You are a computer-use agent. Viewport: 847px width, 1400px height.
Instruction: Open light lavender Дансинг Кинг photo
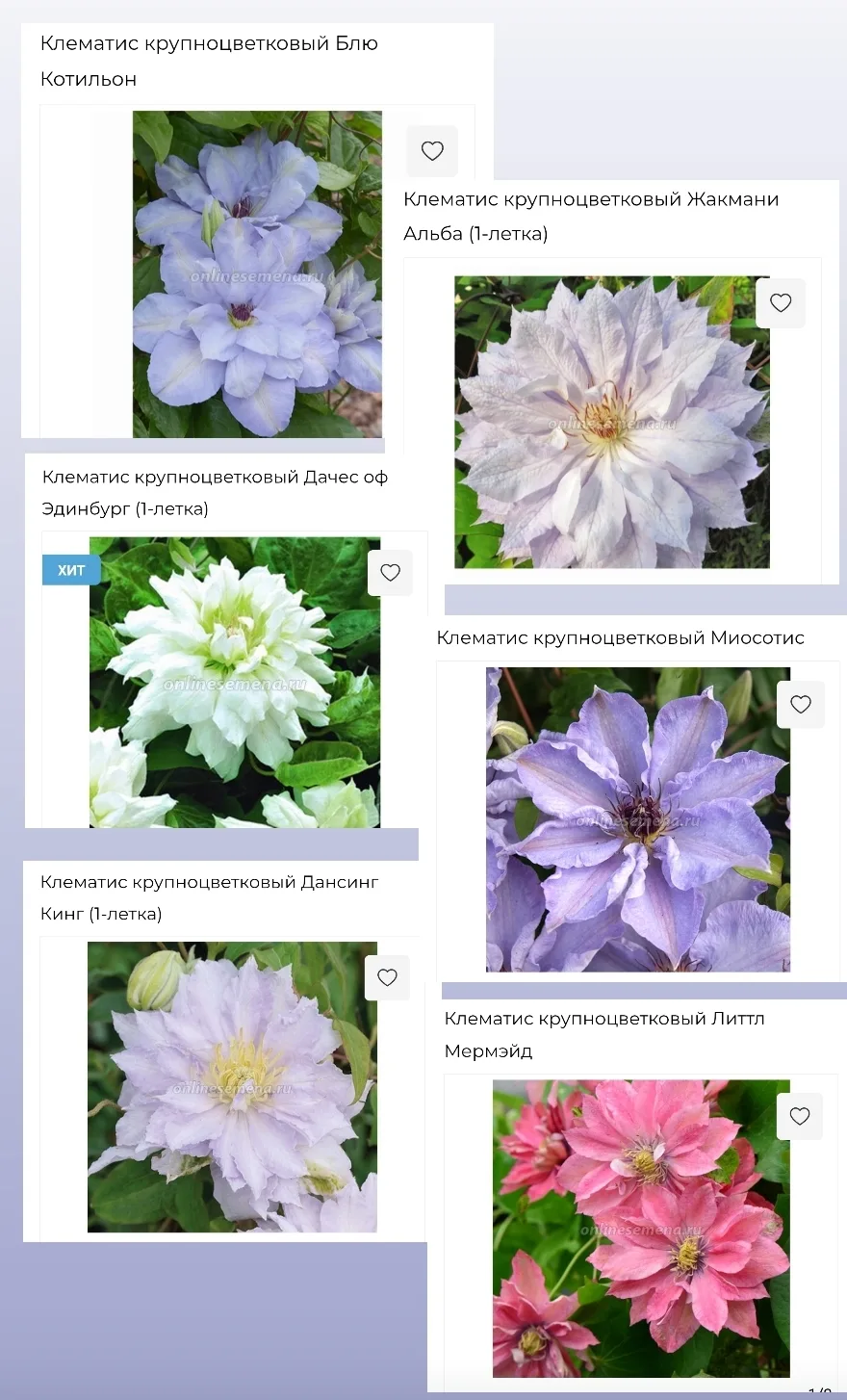(232, 1087)
